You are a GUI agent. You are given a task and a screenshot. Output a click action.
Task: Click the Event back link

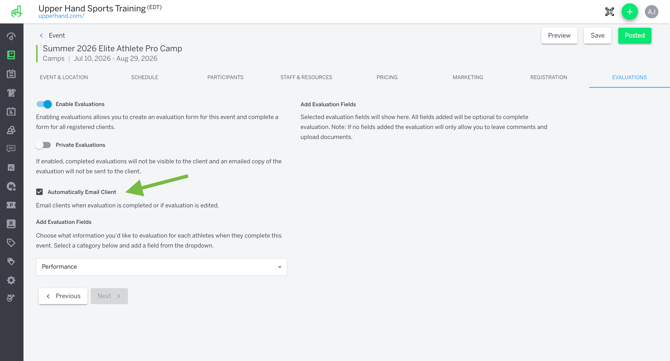56,35
